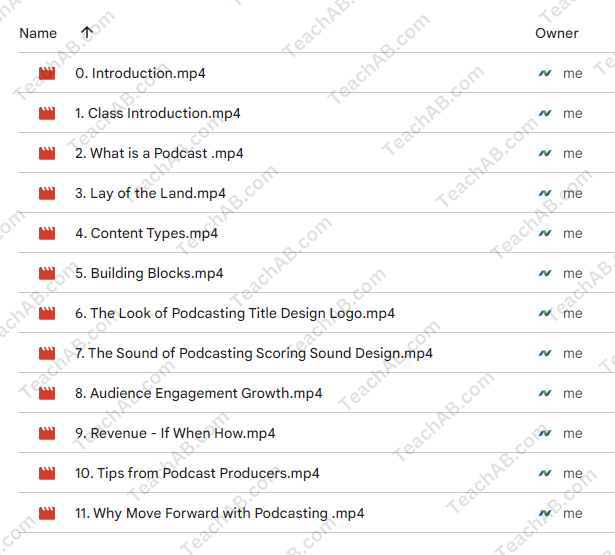Open 2. What is a Podcast .mp4

(x=158, y=153)
